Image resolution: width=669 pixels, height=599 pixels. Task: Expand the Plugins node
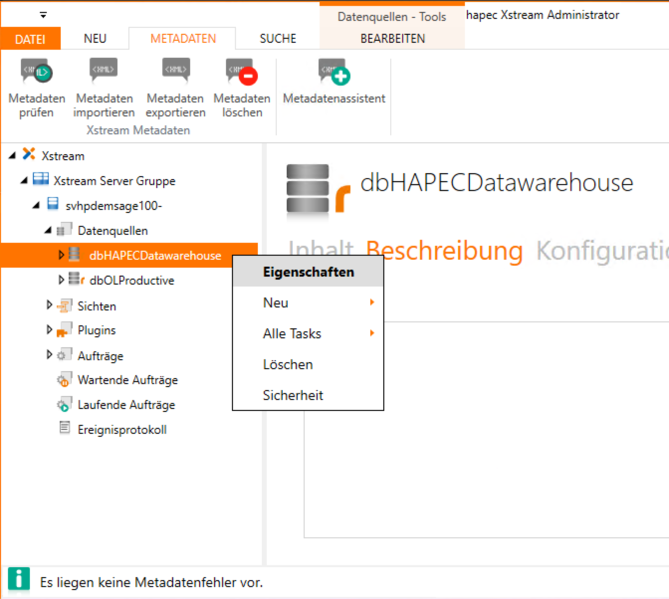coord(49,330)
